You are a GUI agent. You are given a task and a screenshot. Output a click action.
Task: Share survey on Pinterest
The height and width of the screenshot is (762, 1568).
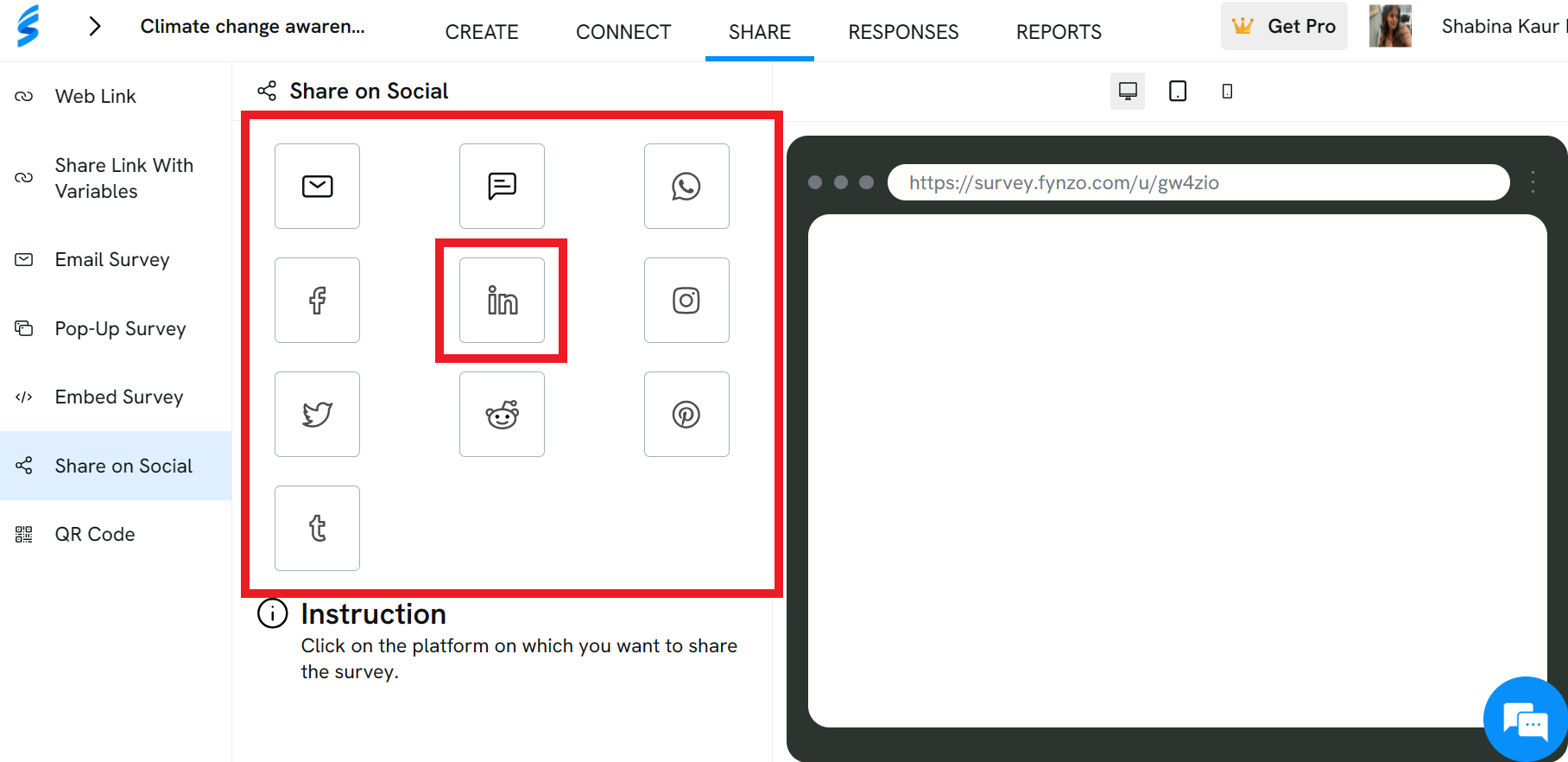point(686,414)
